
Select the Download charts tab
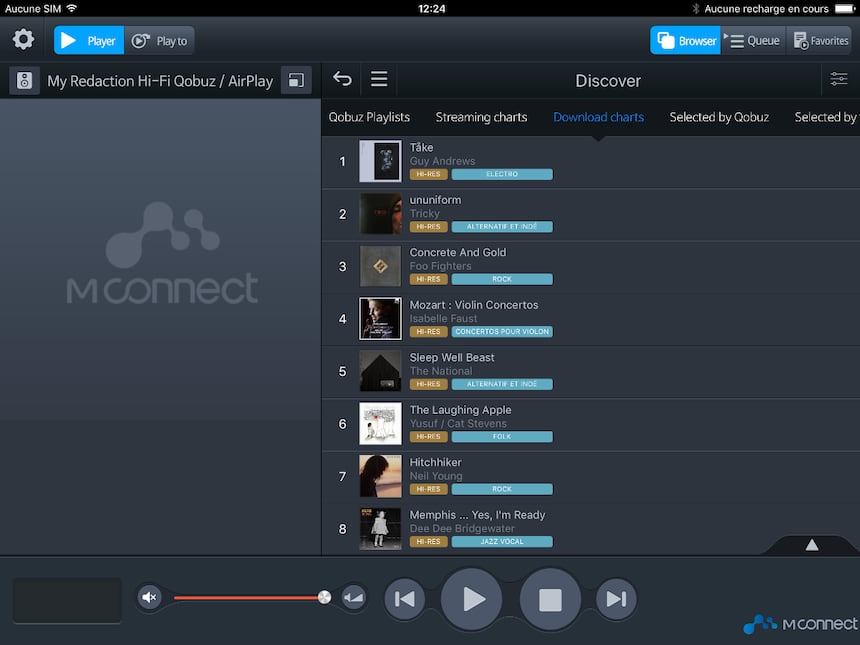[x=598, y=117]
